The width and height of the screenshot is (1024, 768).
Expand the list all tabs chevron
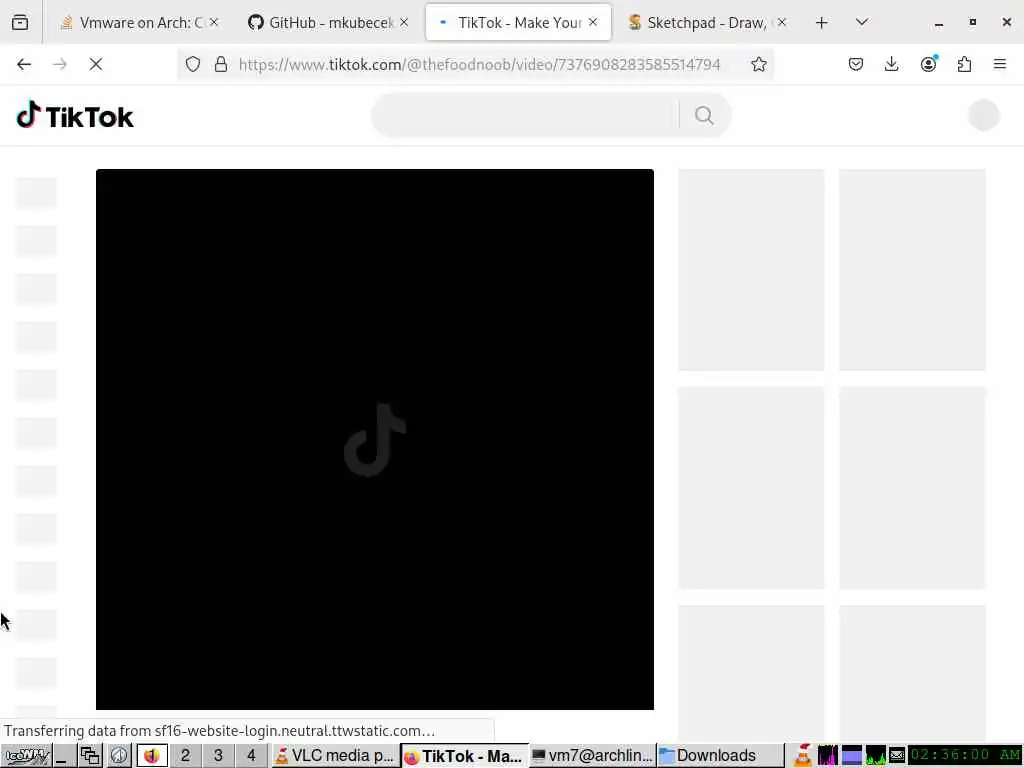pos(862,23)
